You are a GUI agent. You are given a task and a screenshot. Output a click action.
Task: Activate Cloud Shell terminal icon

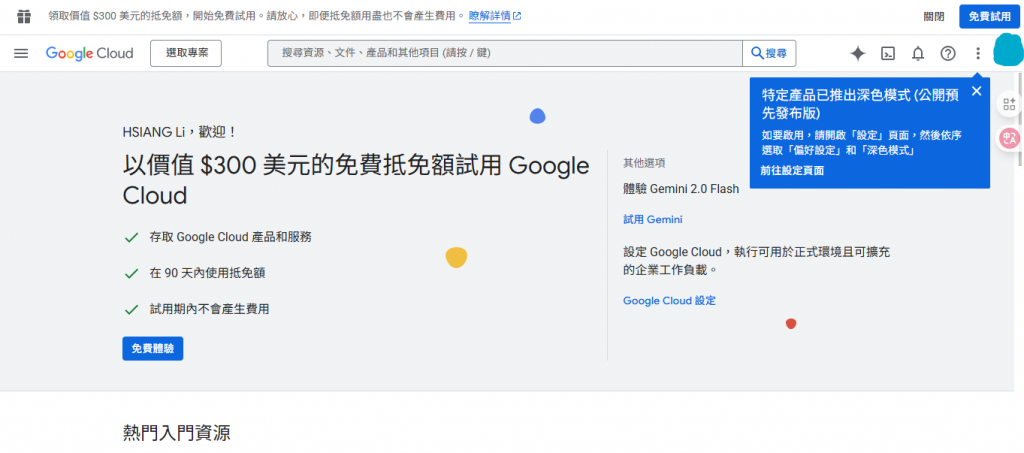click(x=888, y=54)
